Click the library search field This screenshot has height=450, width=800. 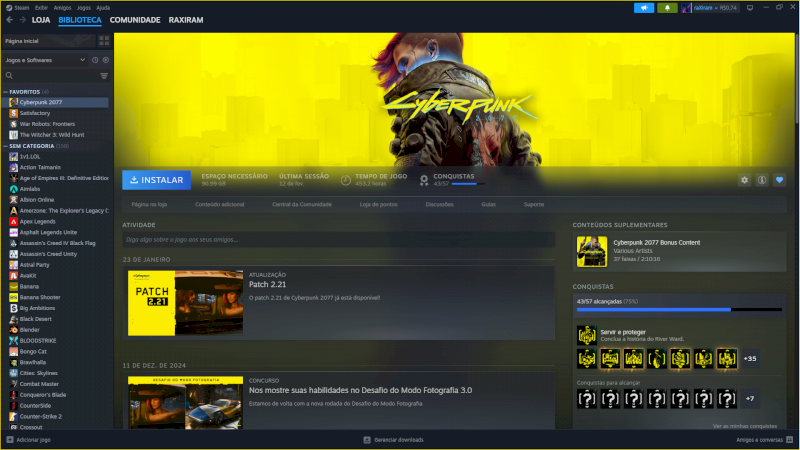tap(53, 76)
